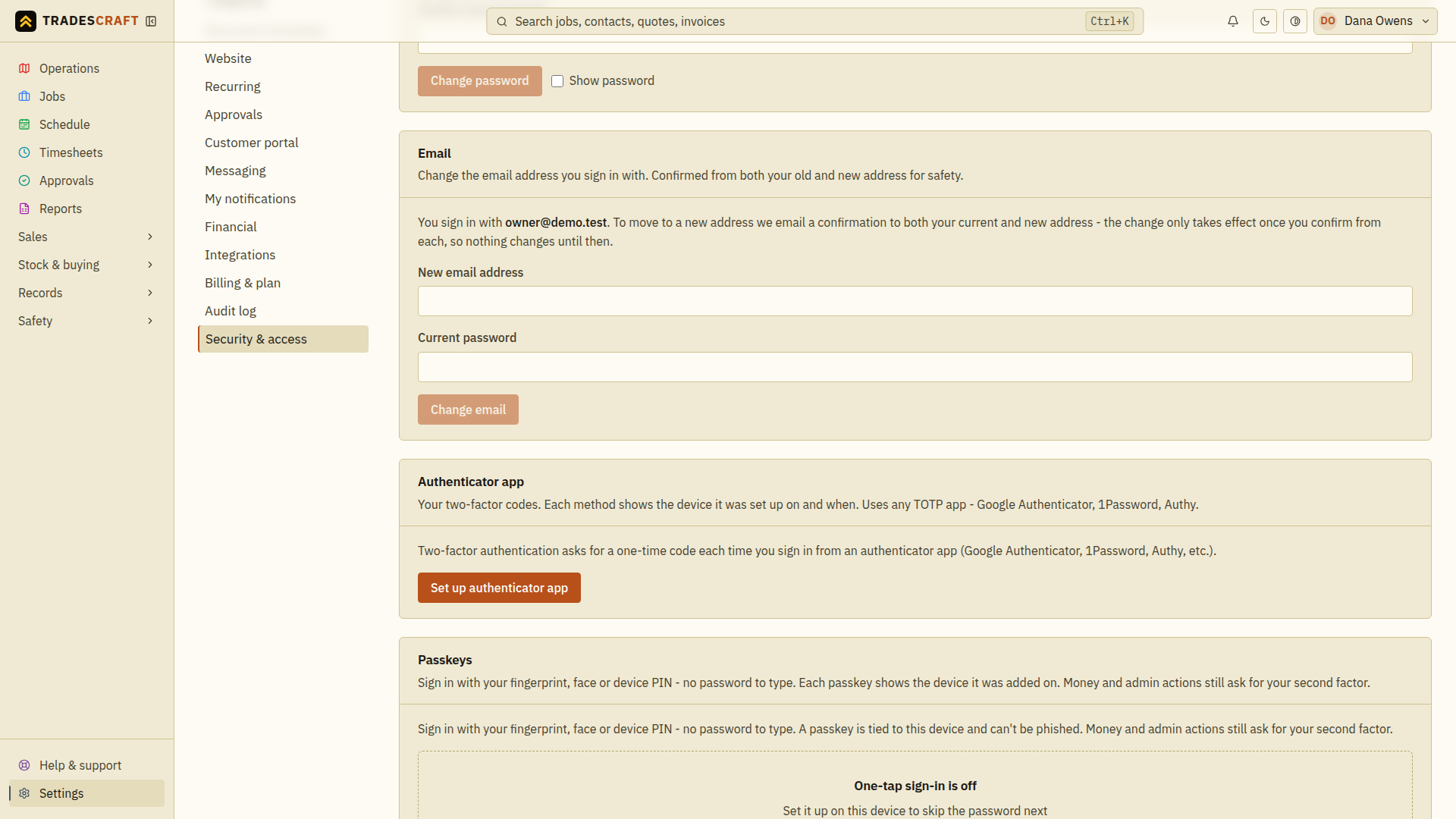1456x819 pixels.
Task: Go to Reports in the sidebar
Action: tap(86, 209)
